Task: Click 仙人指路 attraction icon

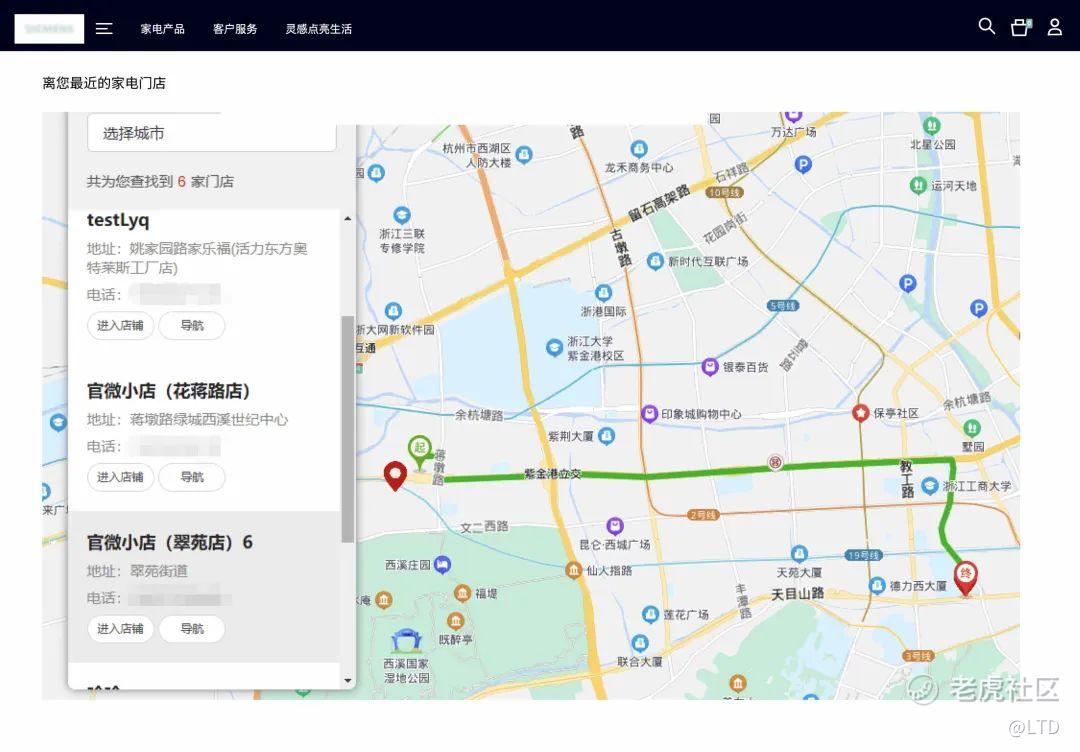Action: pyautogui.click(x=574, y=570)
